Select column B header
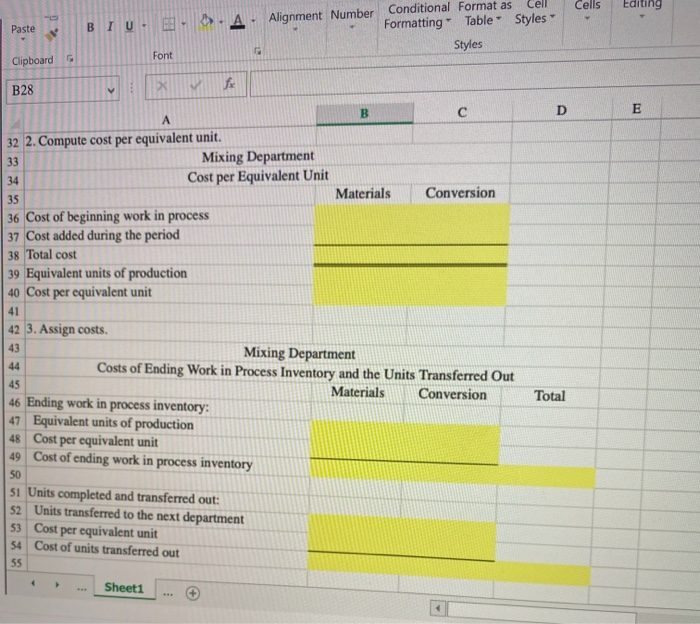 click(365, 113)
